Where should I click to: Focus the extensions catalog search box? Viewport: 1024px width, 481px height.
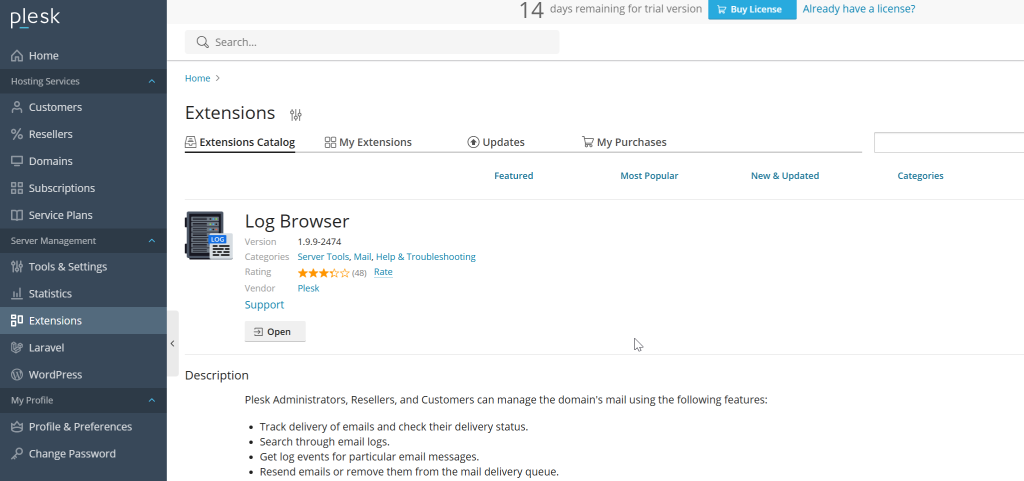949,142
